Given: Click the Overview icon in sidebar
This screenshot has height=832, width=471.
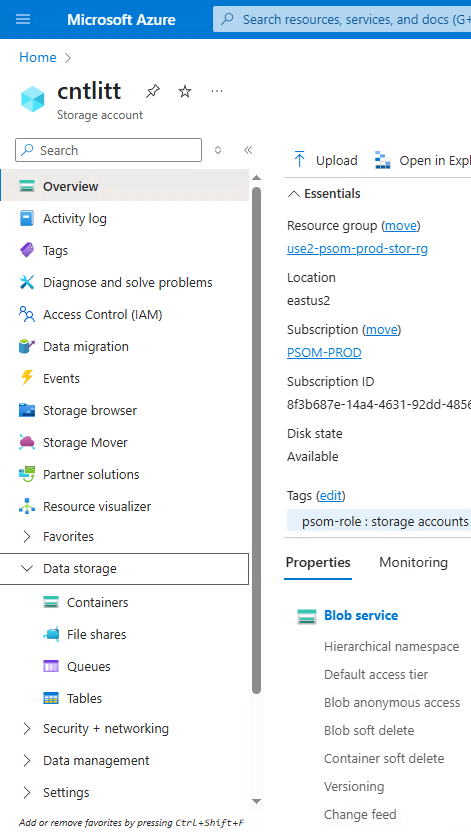Looking at the screenshot, I should point(27,186).
